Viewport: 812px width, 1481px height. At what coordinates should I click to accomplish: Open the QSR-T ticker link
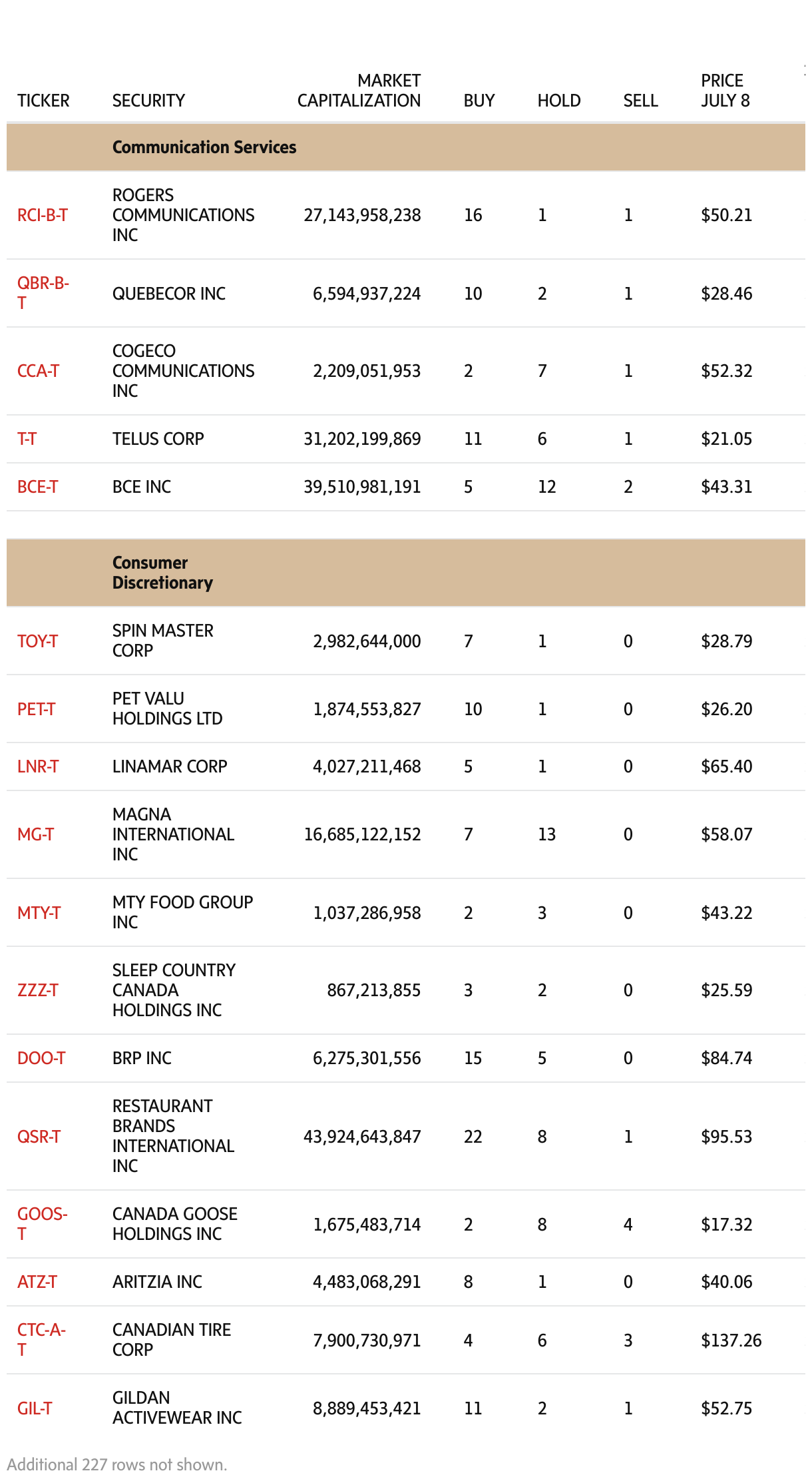click(39, 1137)
